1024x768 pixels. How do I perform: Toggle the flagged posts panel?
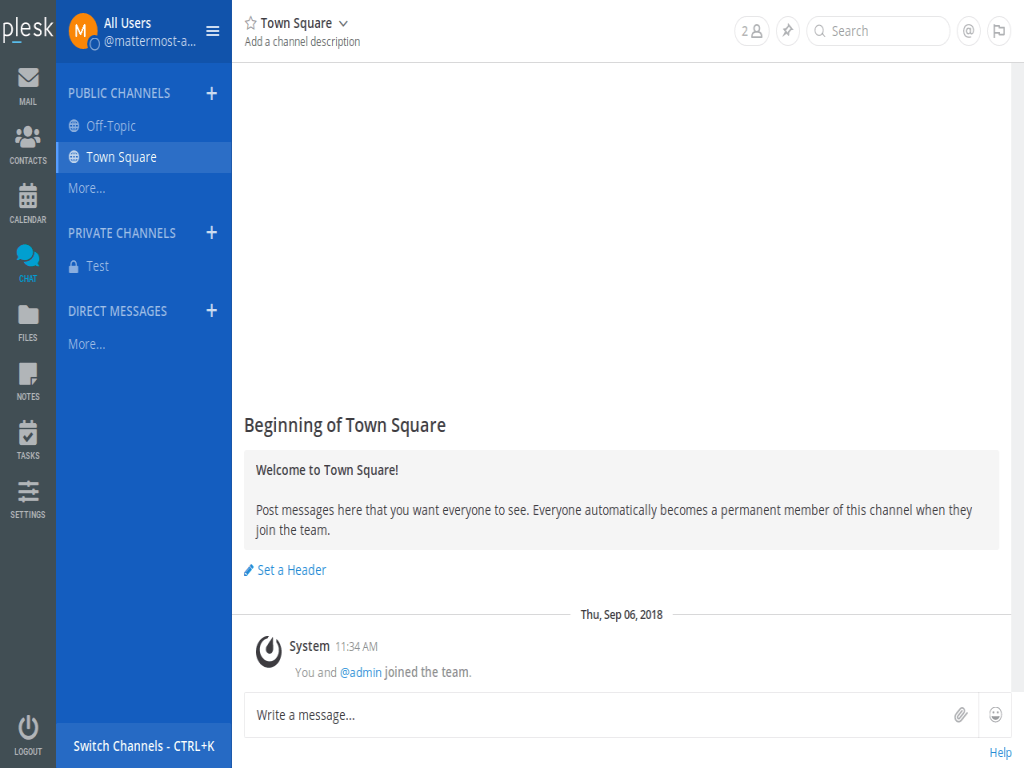click(998, 31)
